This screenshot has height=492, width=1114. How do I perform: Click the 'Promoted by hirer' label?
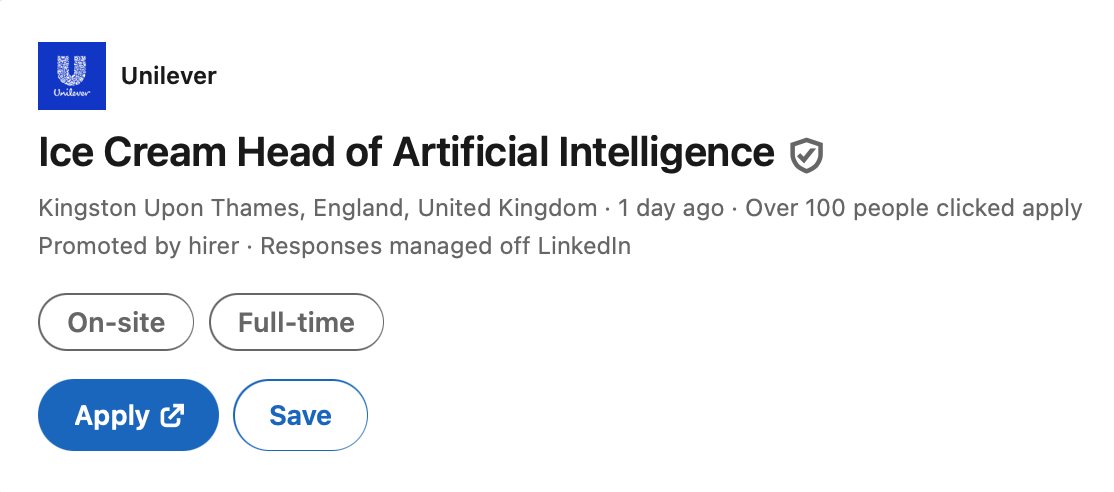139,246
